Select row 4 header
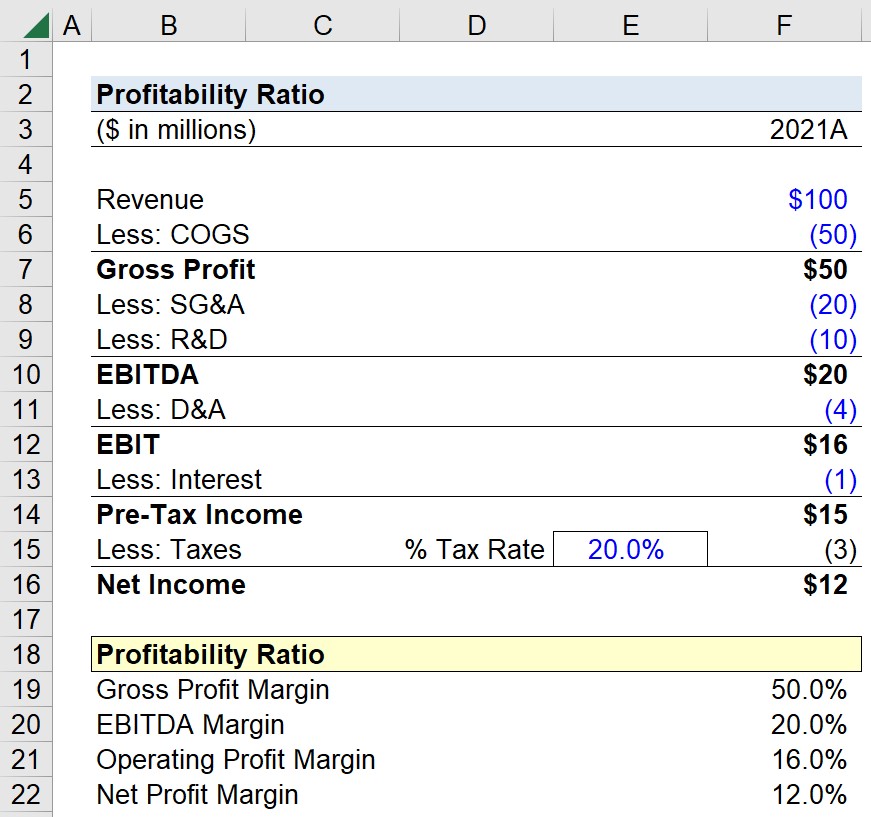 (x=26, y=164)
